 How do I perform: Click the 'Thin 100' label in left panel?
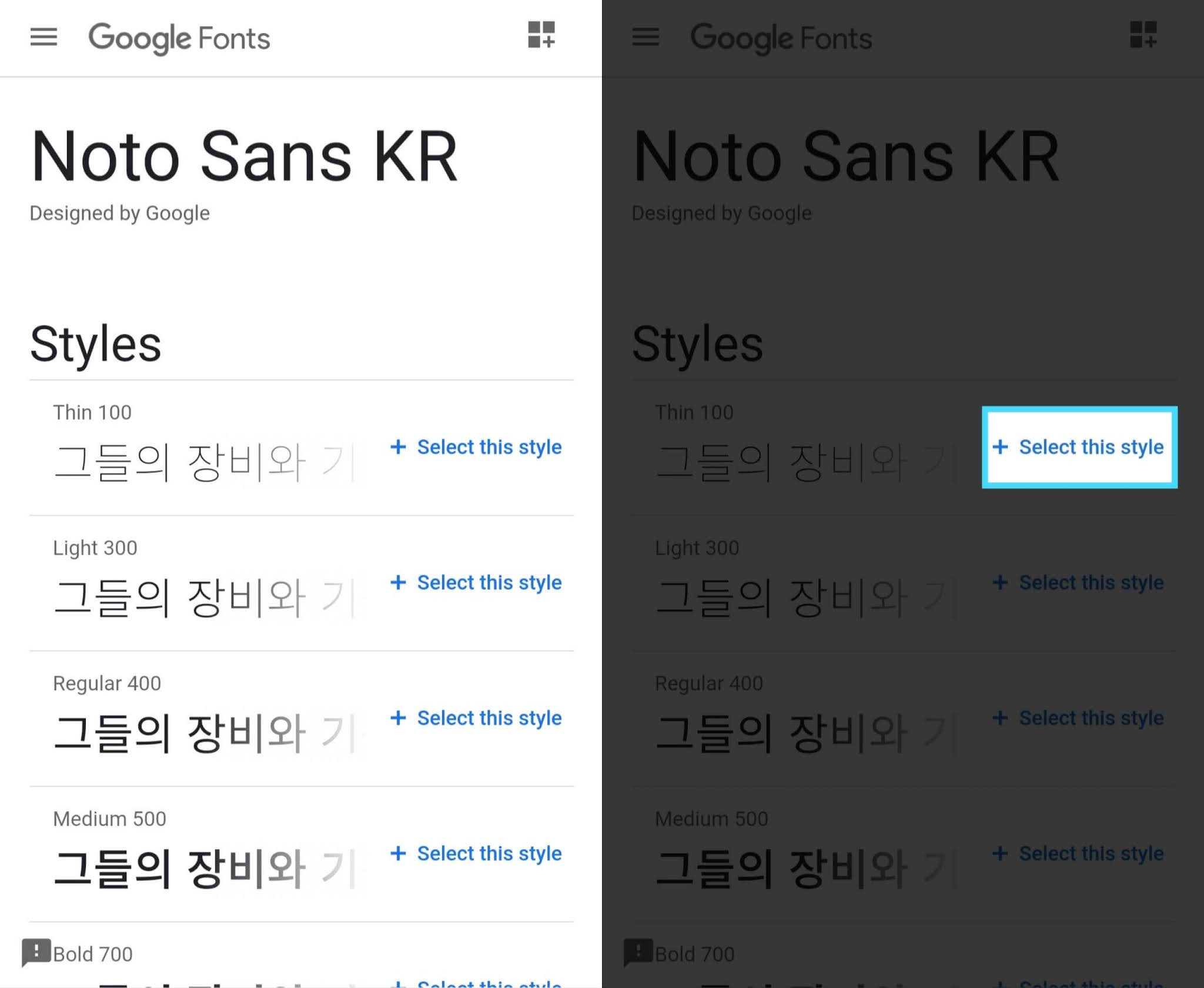[x=92, y=412]
